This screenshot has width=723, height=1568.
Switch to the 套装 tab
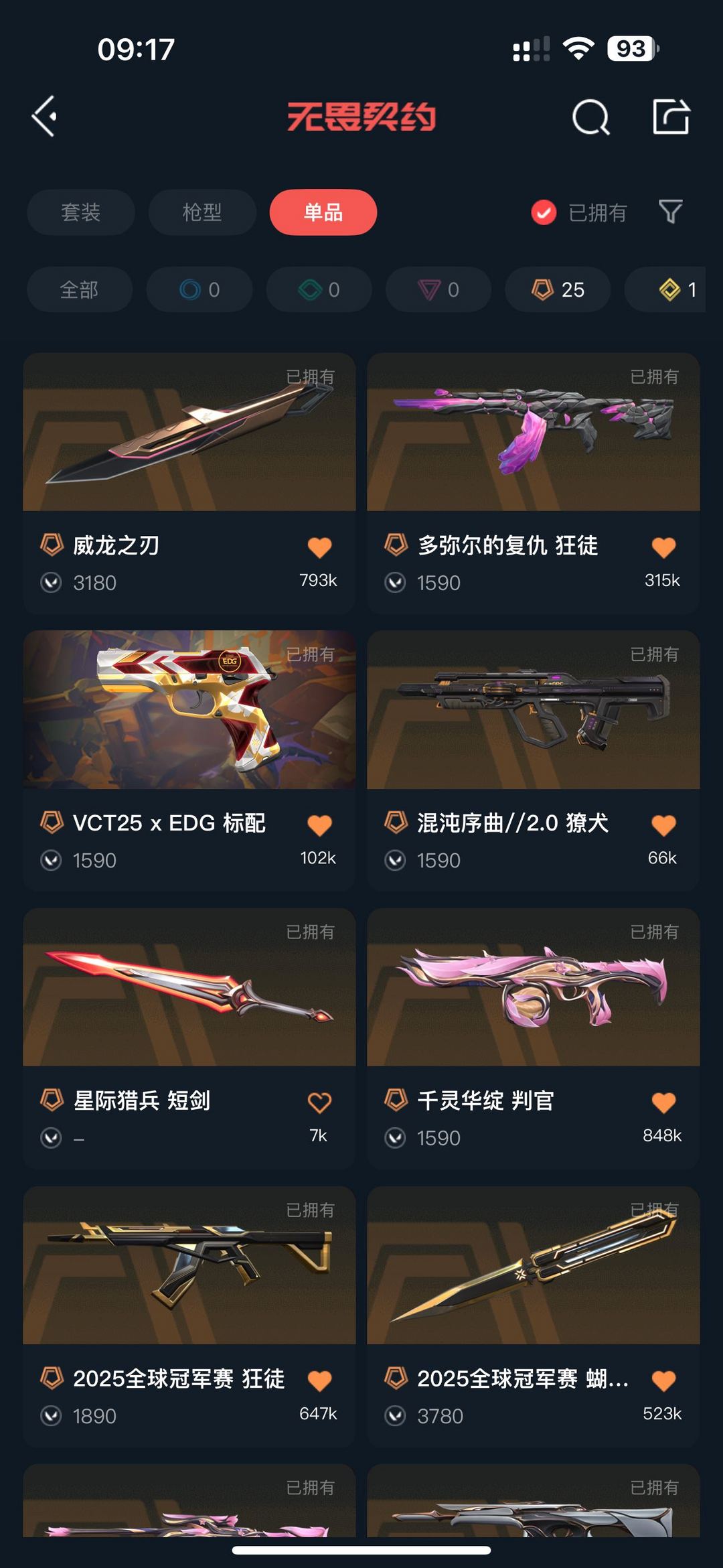point(81,212)
